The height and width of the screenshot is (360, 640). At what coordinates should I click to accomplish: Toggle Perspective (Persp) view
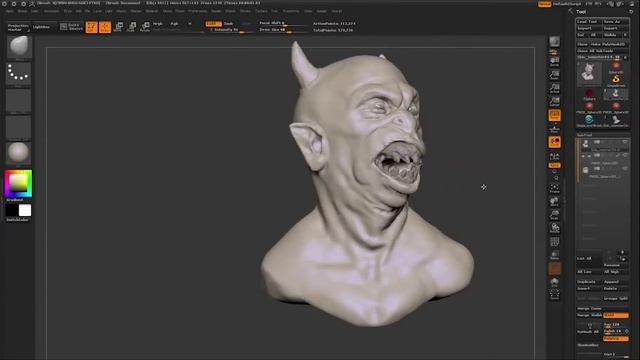pos(554,116)
